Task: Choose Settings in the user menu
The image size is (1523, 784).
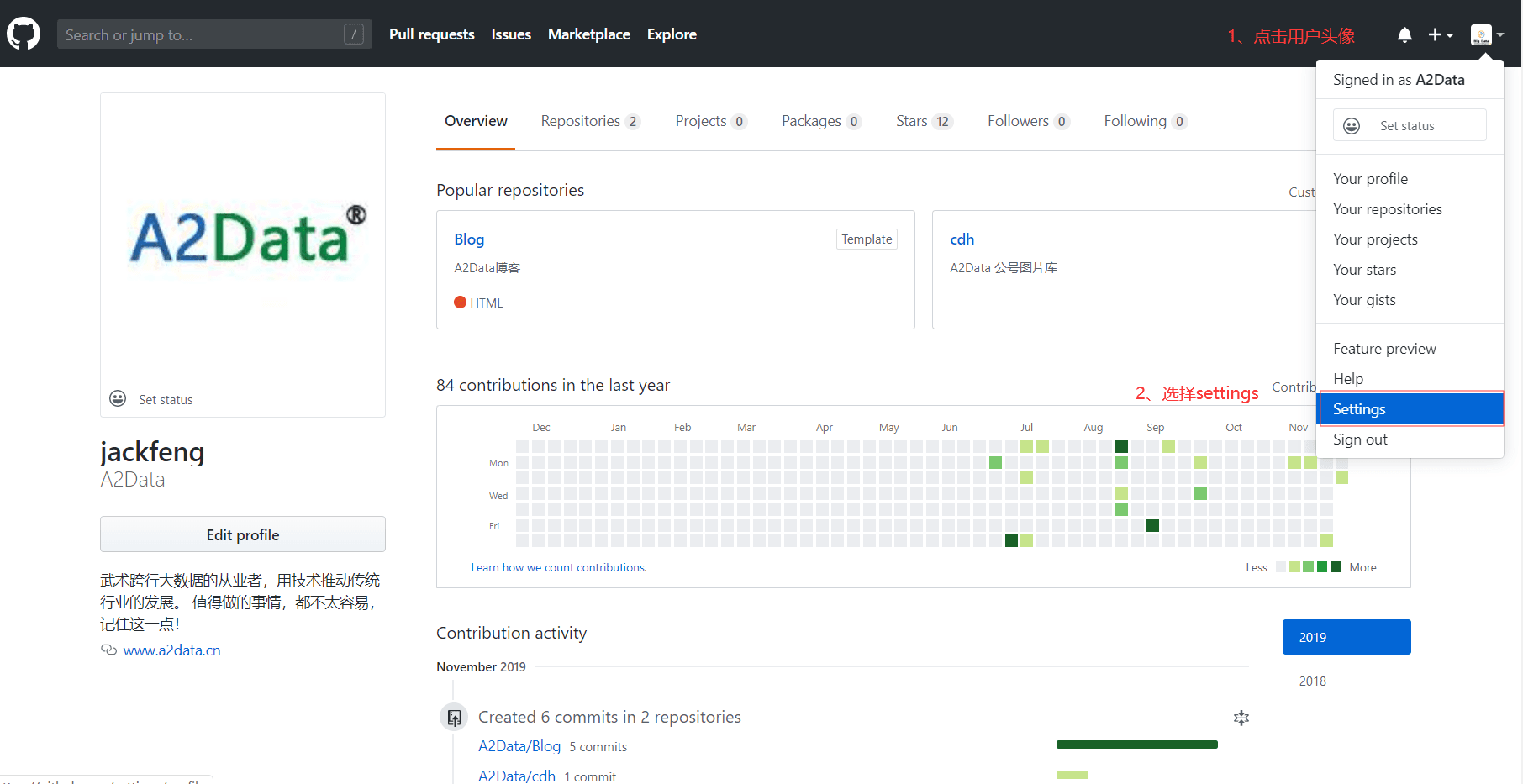Action: click(1410, 409)
